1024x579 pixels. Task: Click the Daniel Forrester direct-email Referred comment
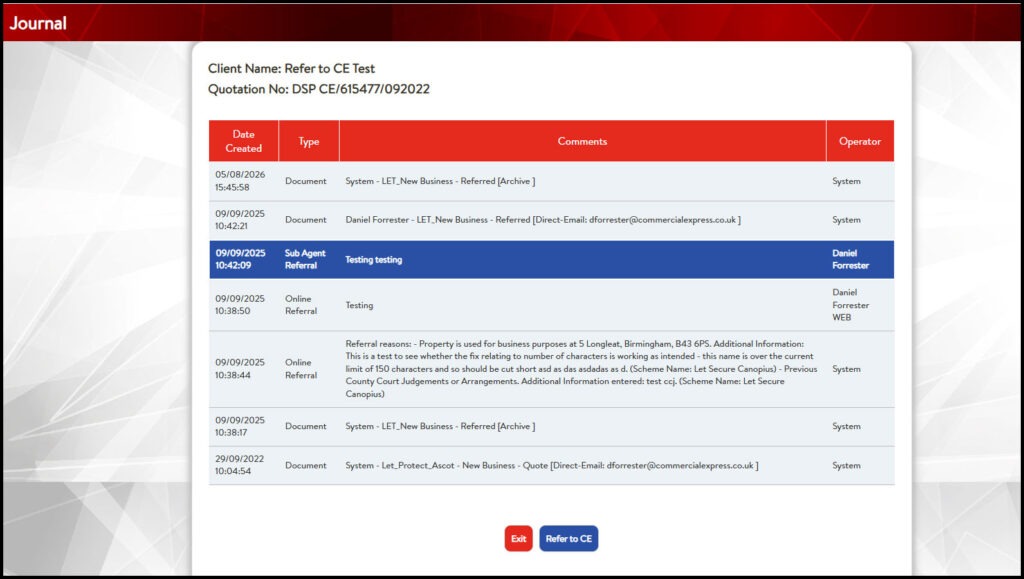point(542,220)
